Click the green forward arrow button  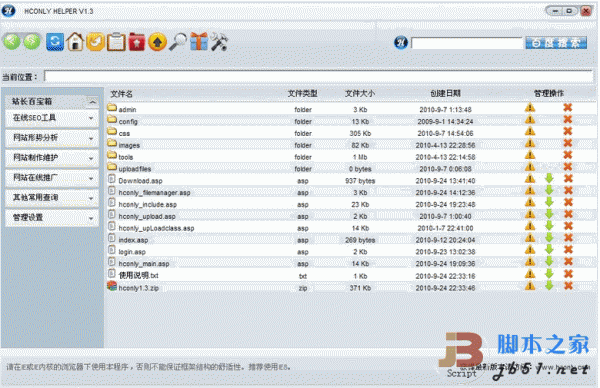tap(32, 41)
